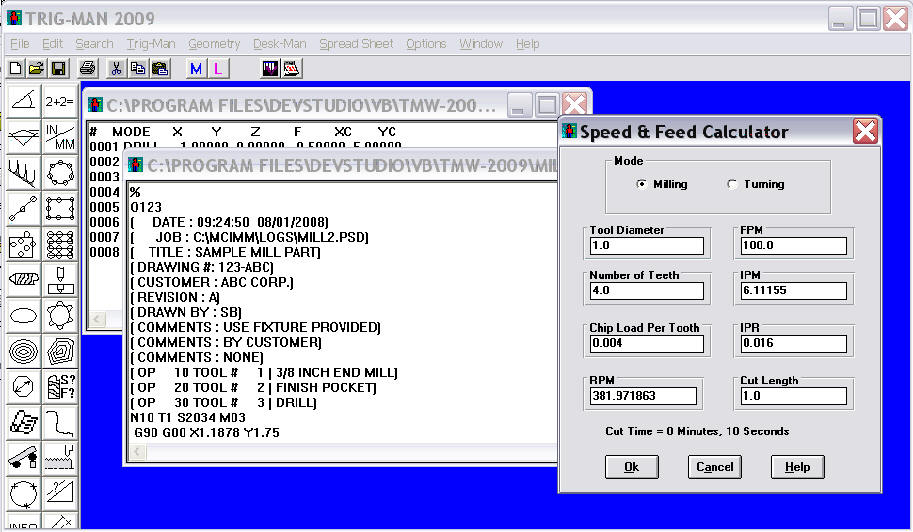913x532 pixels.
Task: Save using the floppy disk icon
Action: click(x=58, y=69)
